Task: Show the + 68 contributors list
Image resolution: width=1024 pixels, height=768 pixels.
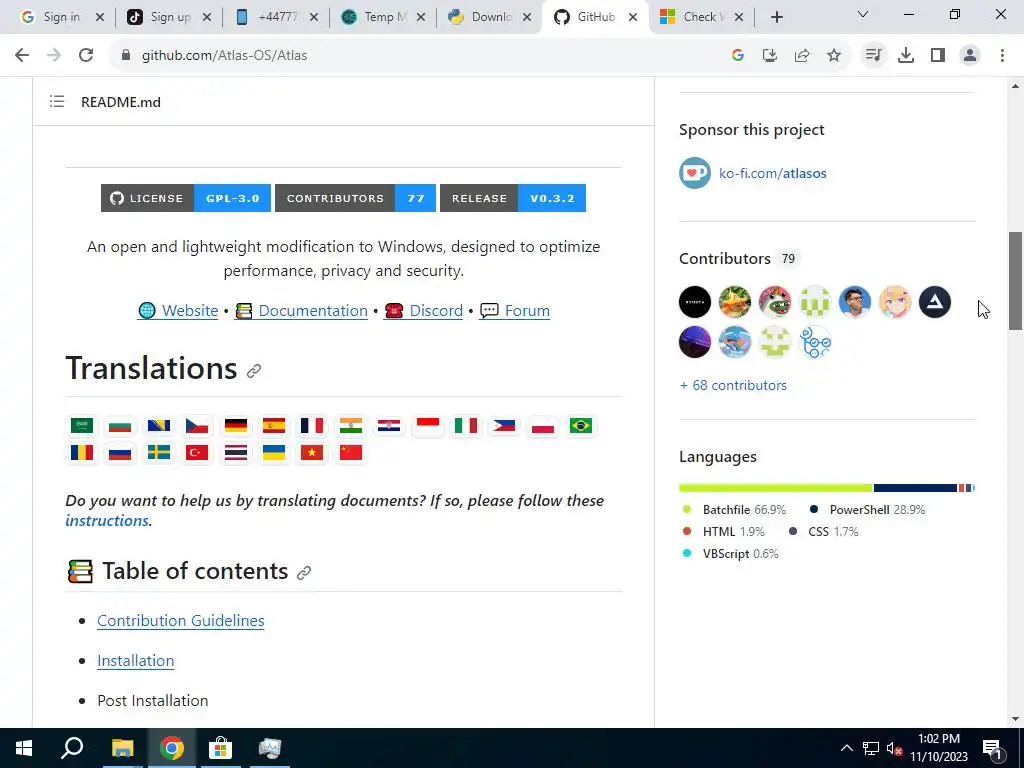Action: pyautogui.click(x=733, y=385)
